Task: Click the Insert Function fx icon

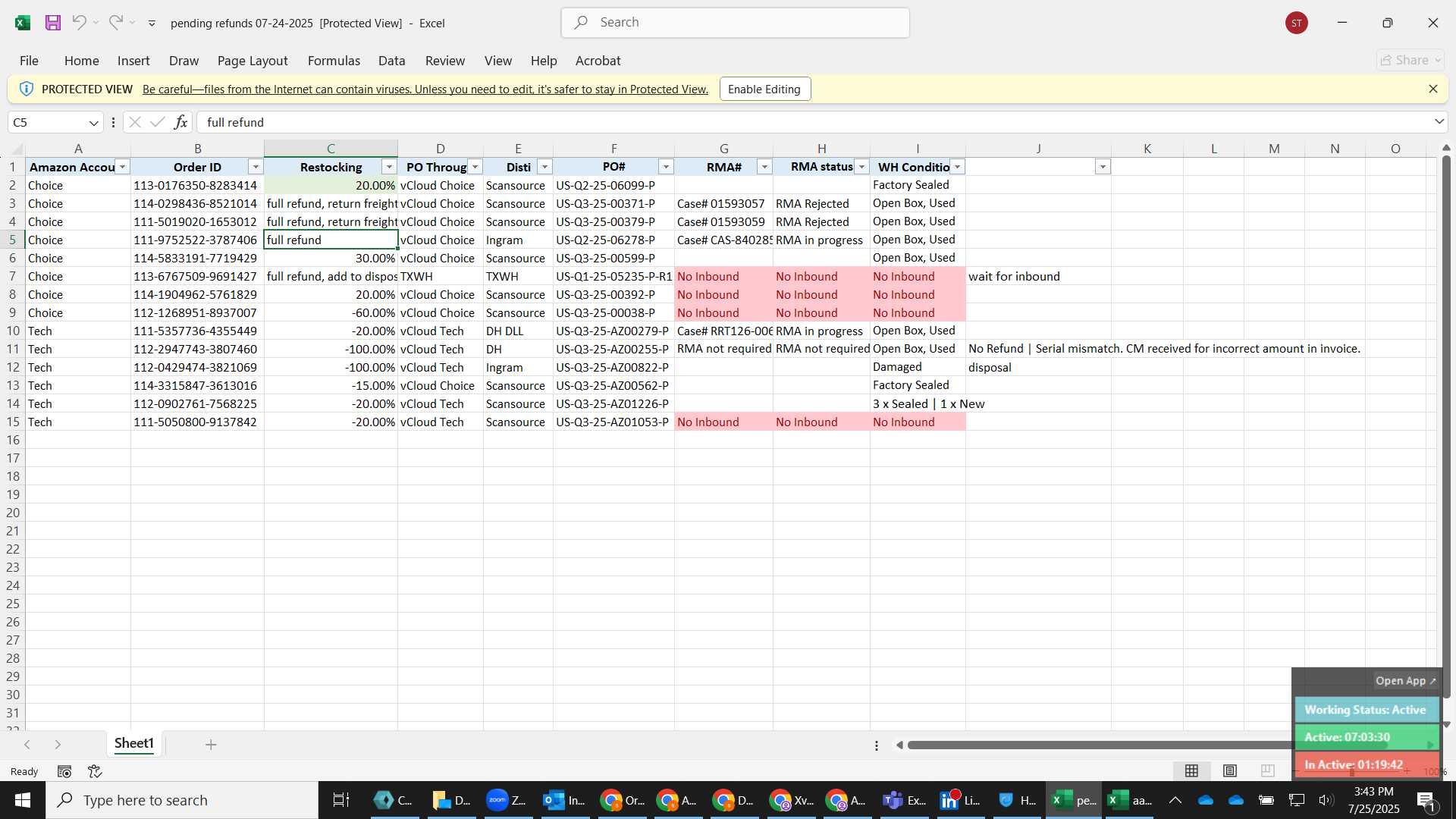Action: 180,122
